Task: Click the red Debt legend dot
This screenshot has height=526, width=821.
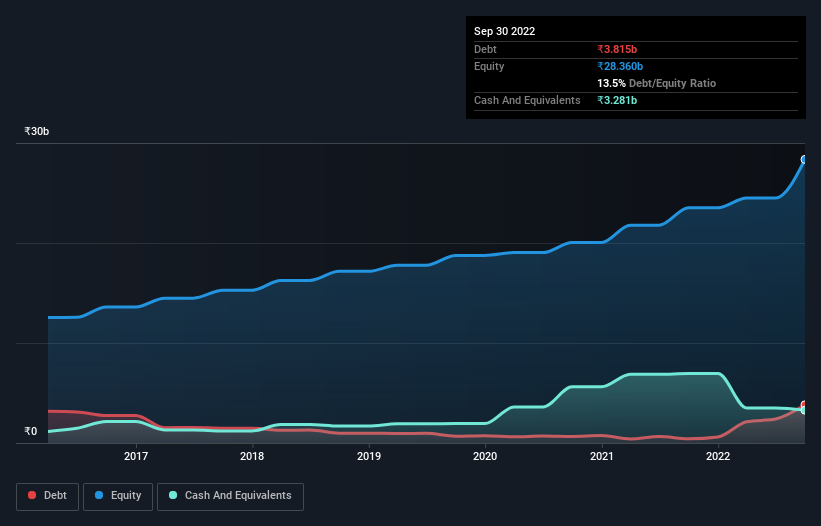Action: click(x=32, y=495)
